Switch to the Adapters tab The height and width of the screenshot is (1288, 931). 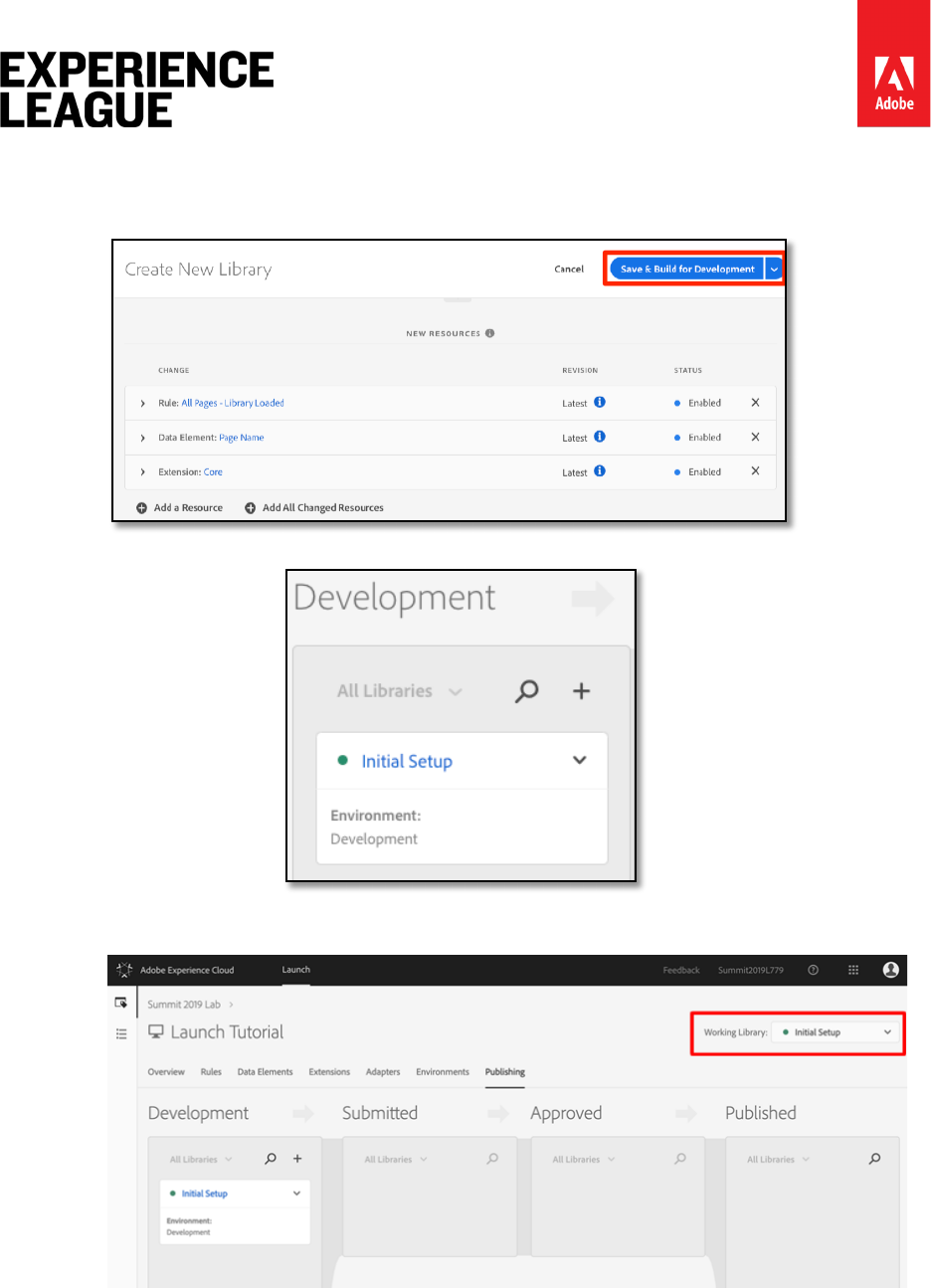pos(383,1072)
